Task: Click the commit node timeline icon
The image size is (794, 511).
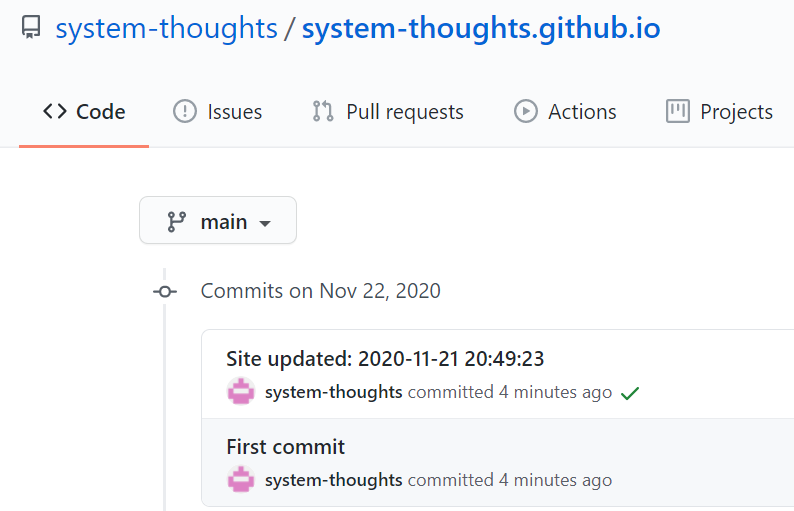Action: click(165, 292)
